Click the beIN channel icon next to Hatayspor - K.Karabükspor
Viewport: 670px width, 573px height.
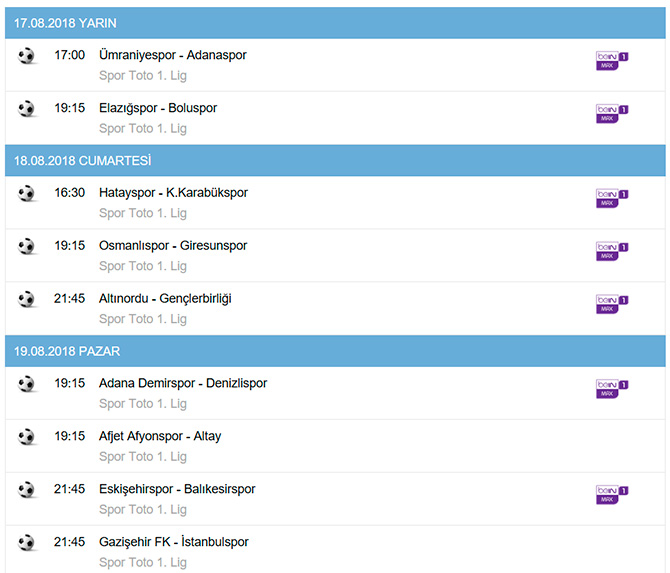(x=612, y=198)
